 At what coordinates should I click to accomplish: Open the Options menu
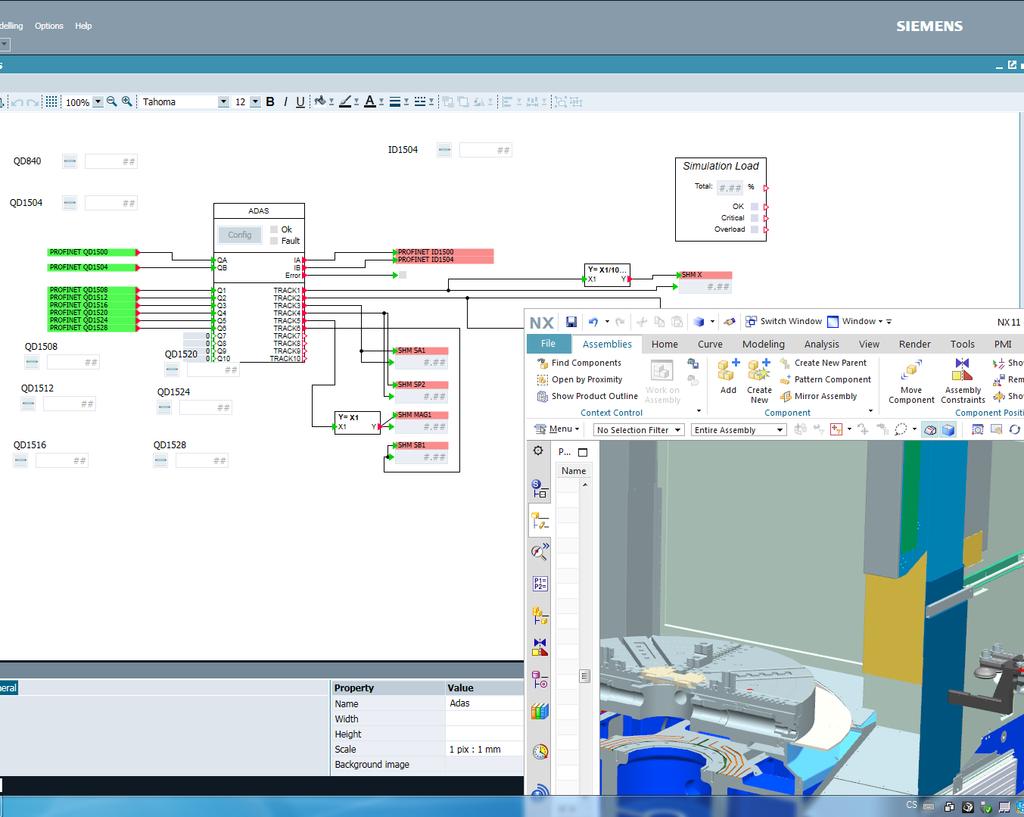[x=49, y=26]
